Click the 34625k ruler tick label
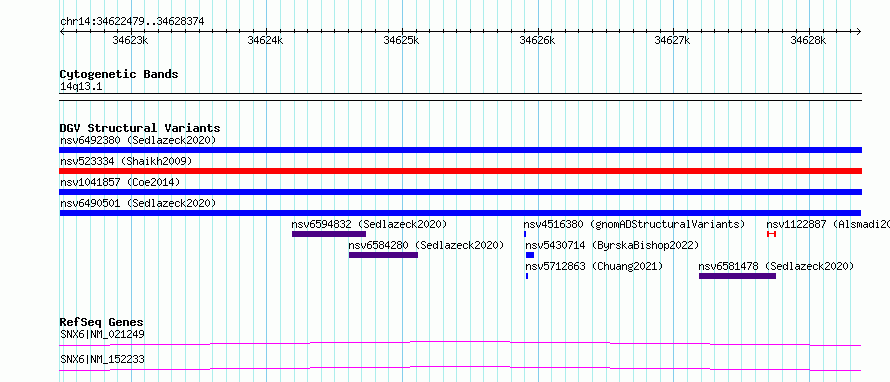The height and width of the screenshot is (382, 890). pyautogui.click(x=401, y=40)
